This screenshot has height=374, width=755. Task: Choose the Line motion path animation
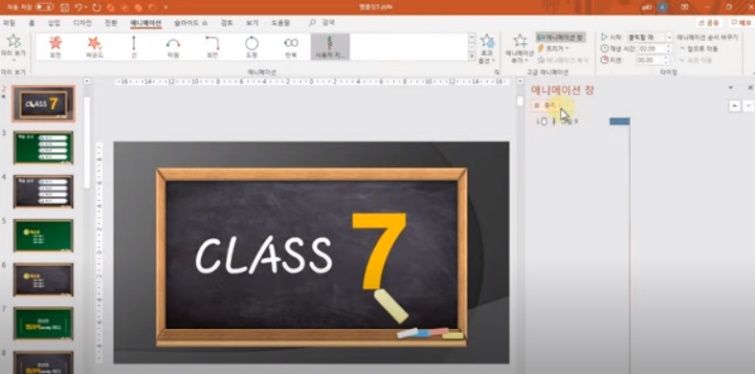134,47
